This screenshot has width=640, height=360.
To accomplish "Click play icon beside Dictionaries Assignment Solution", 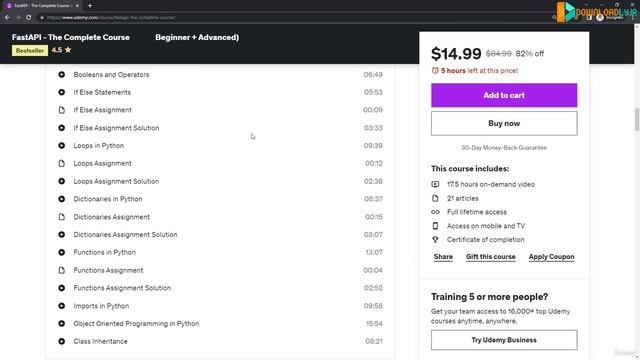I will click(x=62, y=235).
